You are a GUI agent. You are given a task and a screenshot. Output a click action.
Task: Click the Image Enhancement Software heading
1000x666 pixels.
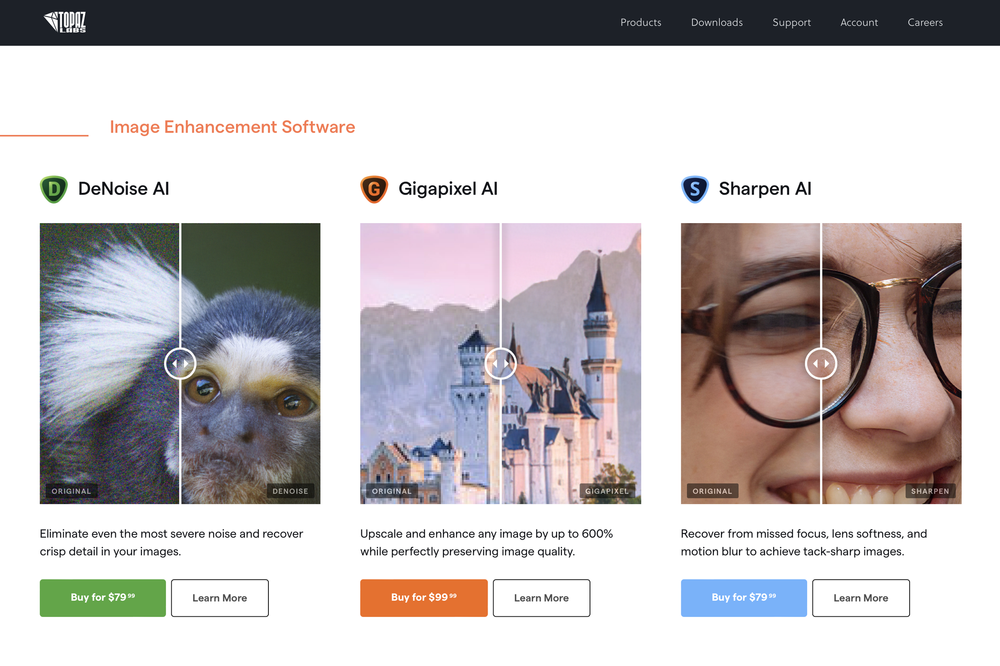[x=232, y=127]
